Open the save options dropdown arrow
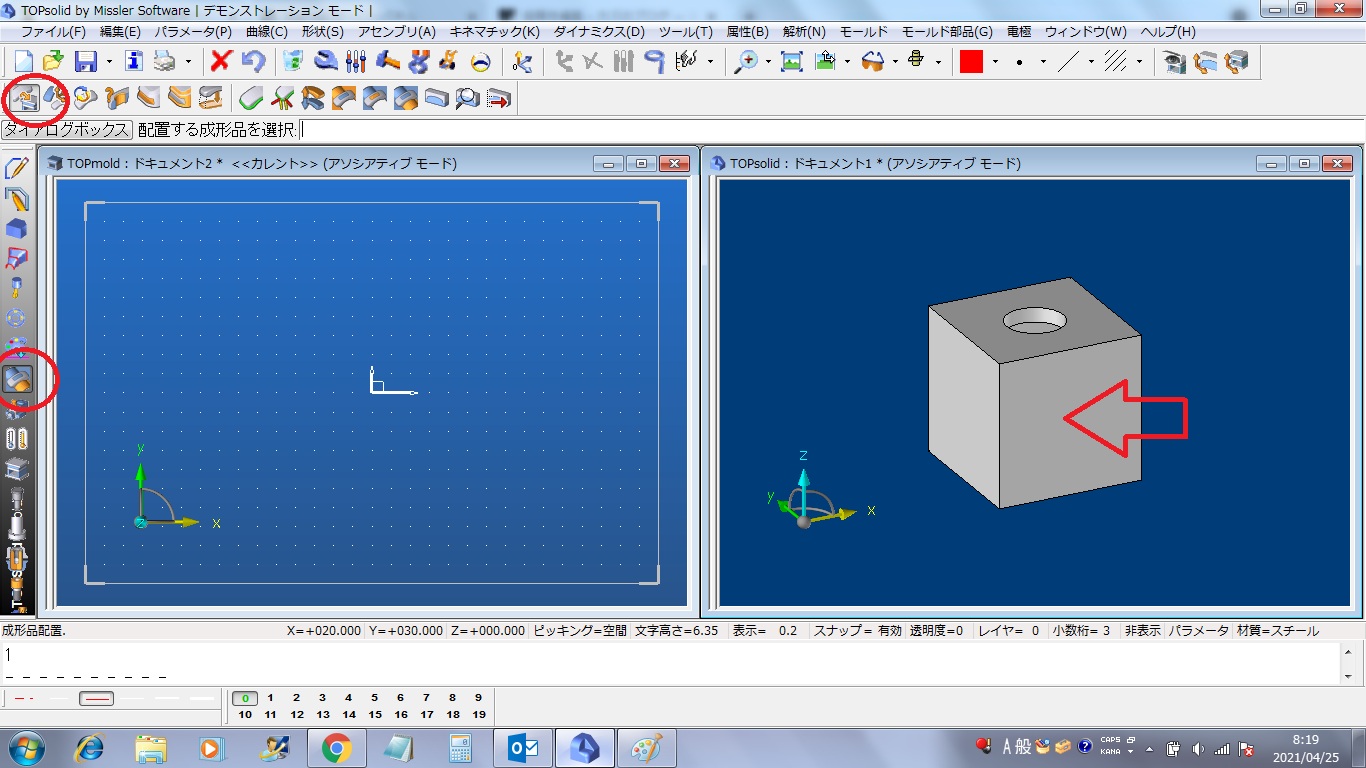Screen dimensions: 1366x768 [x=109, y=62]
